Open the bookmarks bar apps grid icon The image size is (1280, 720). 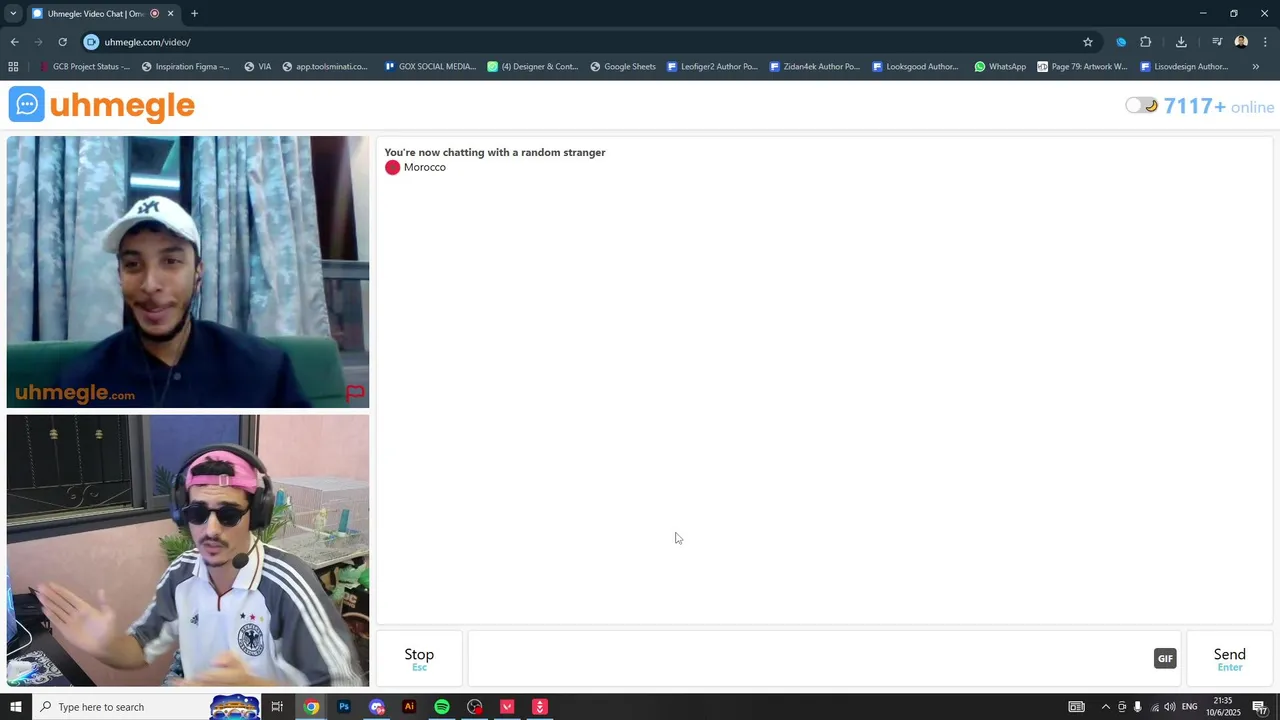[13, 67]
